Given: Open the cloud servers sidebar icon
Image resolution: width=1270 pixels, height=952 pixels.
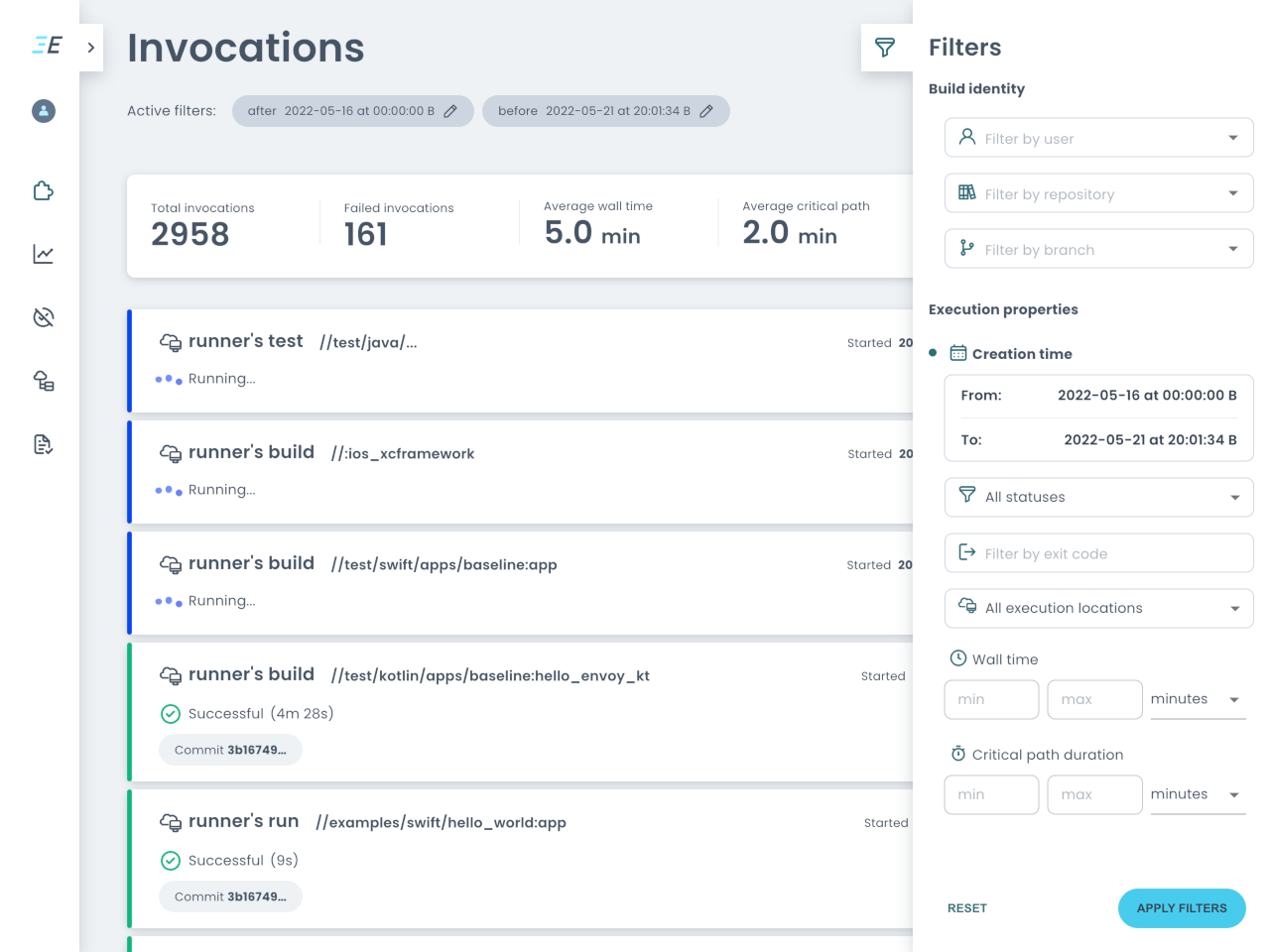Looking at the screenshot, I should click(x=44, y=381).
